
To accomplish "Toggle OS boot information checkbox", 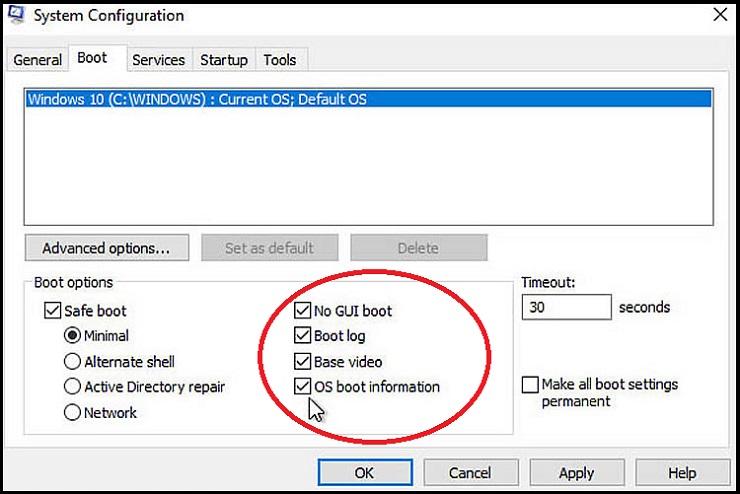I will pyautogui.click(x=302, y=386).
